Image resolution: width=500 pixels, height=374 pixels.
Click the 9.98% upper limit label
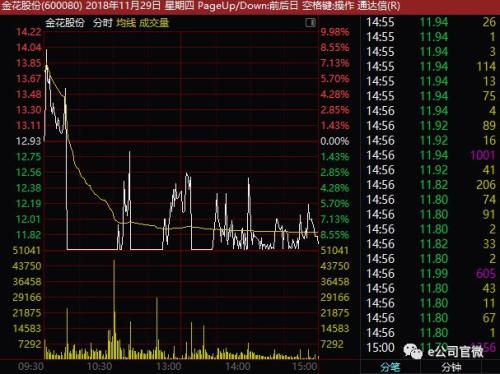coord(335,32)
